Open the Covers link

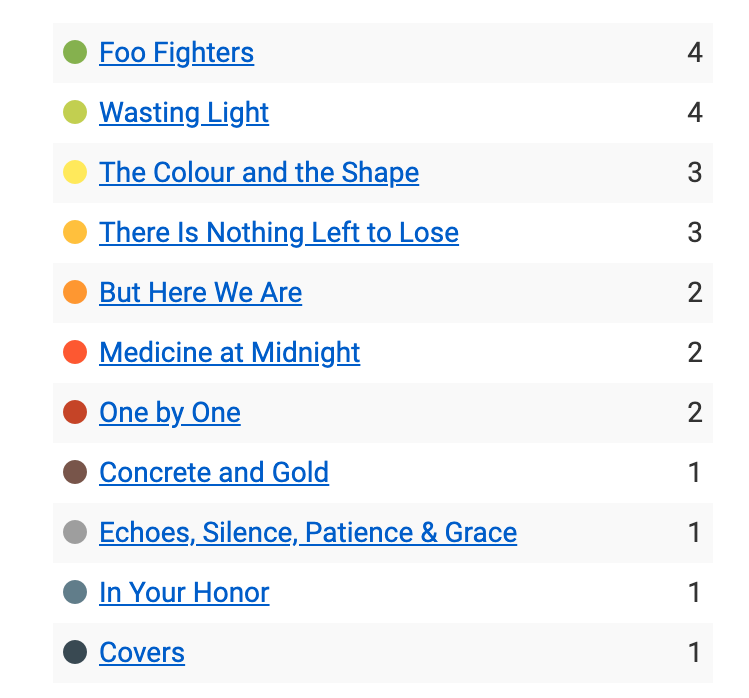(142, 653)
